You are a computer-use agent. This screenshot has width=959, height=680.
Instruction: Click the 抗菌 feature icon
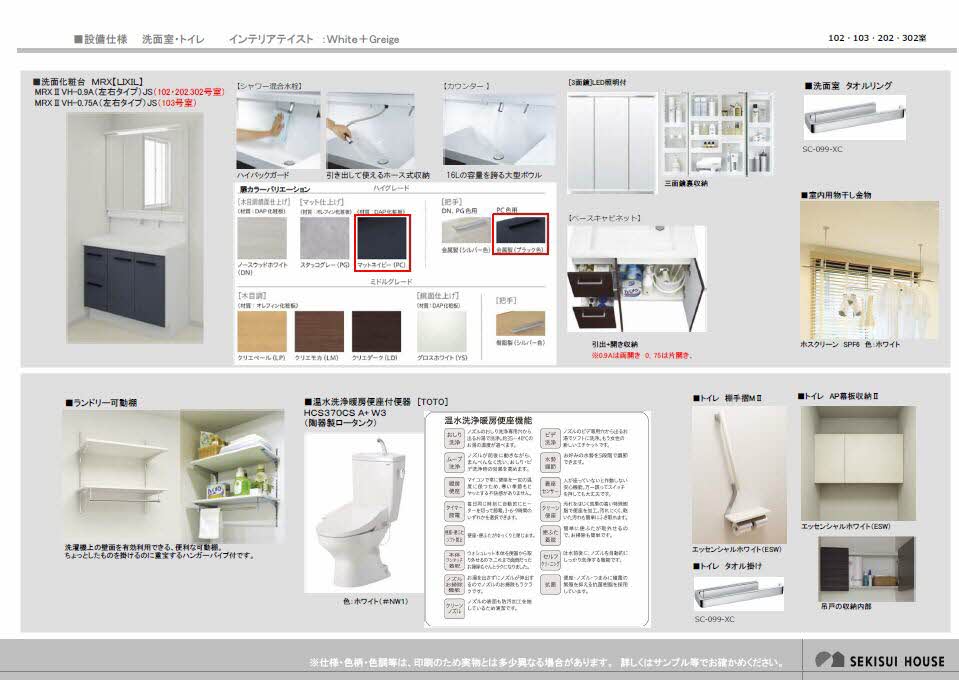(549, 583)
